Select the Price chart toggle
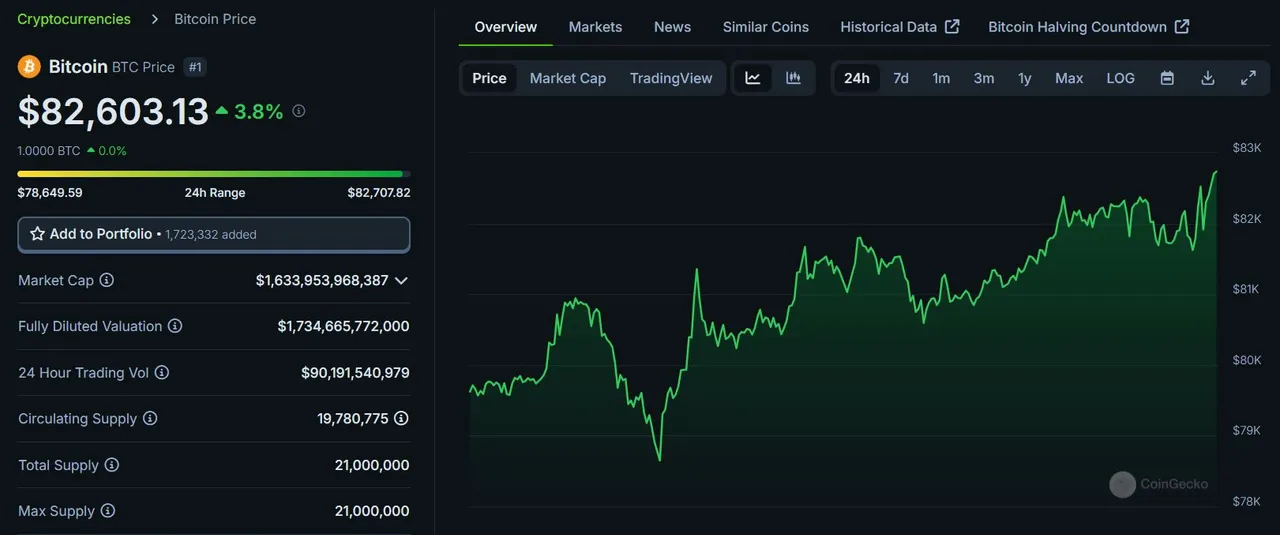Image resolution: width=1280 pixels, height=535 pixels. point(489,78)
